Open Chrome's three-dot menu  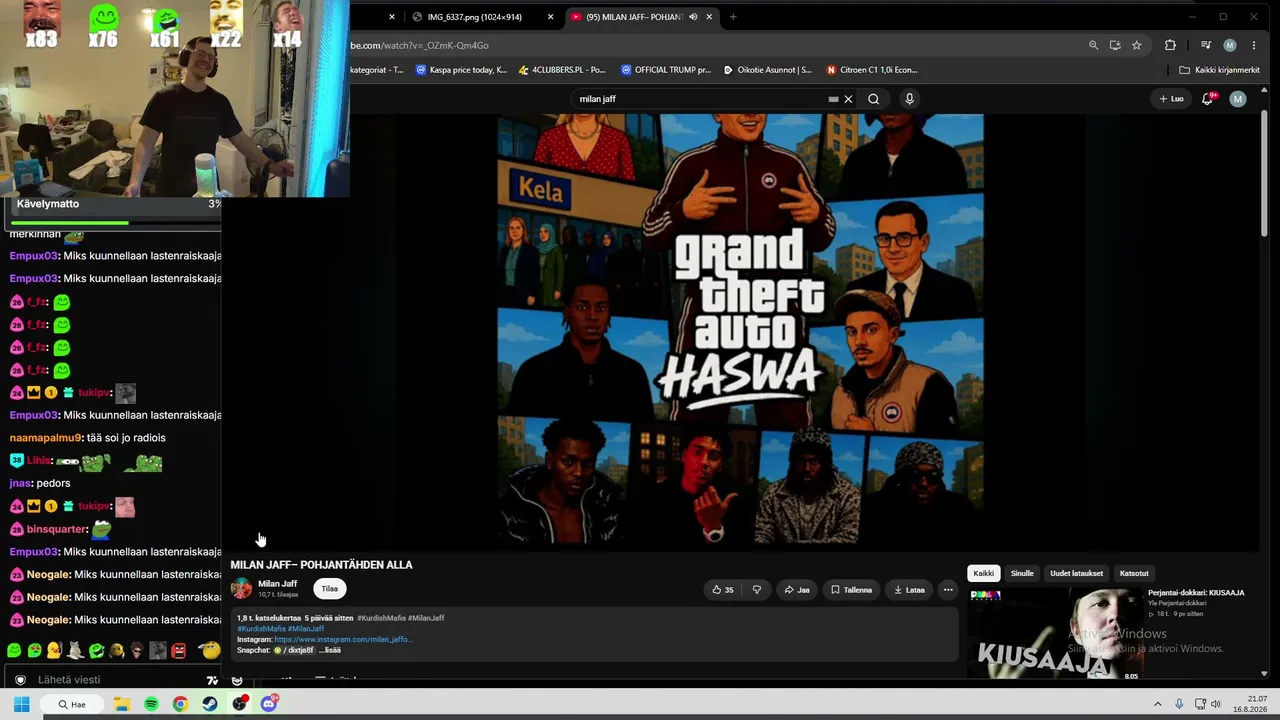pyautogui.click(x=1254, y=45)
